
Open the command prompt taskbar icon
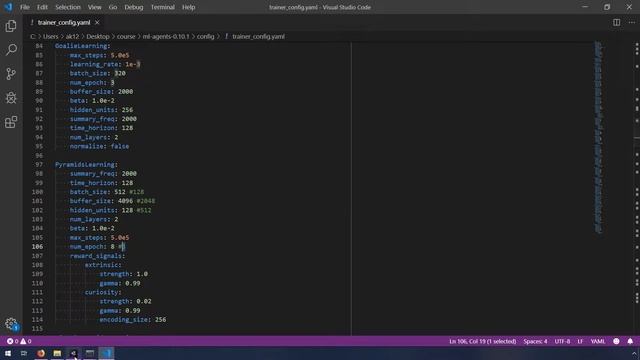(90, 353)
